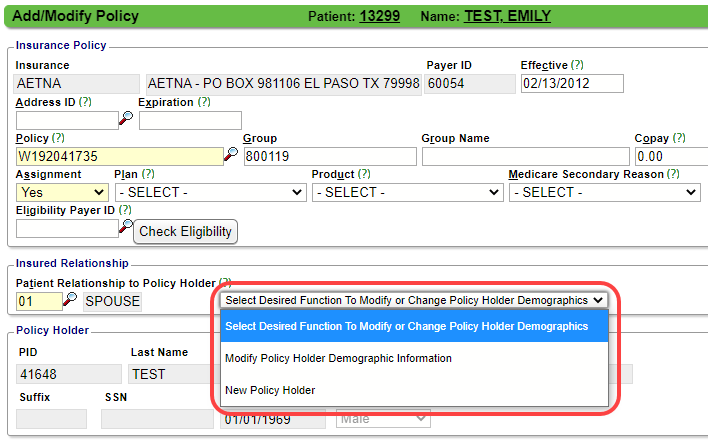Click the Address ID magnifier lookup icon
Viewport: 708px width, 446px height.
pyautogui.click(x=126, y=120)
